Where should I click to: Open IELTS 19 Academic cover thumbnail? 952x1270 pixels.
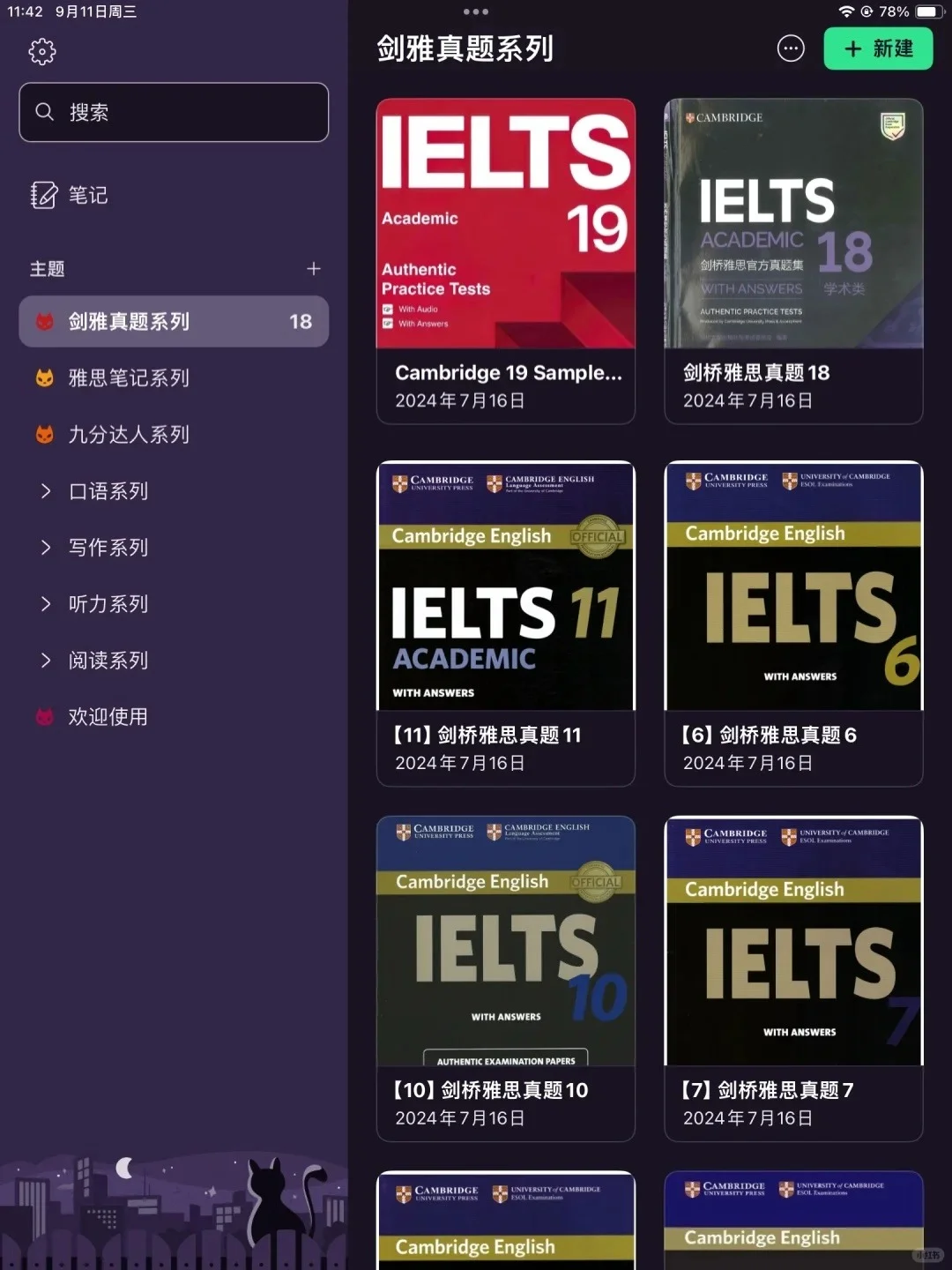[506, 223]
